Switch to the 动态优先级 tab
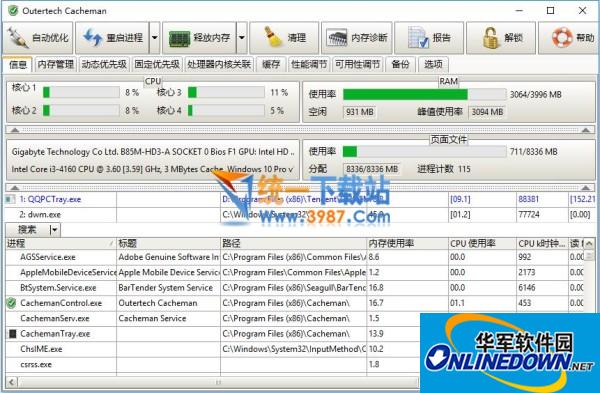 pos(104,64)
